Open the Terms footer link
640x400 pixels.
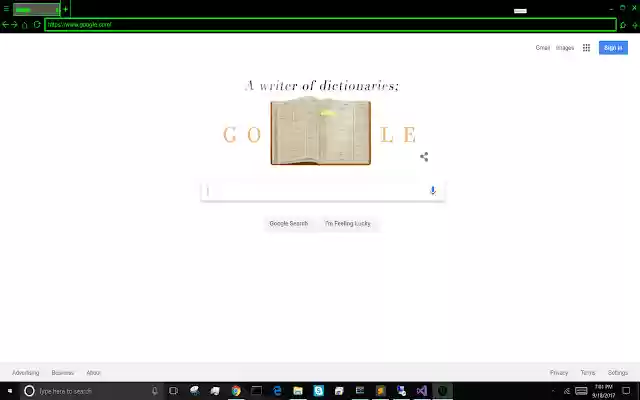[x=588, y=373]
